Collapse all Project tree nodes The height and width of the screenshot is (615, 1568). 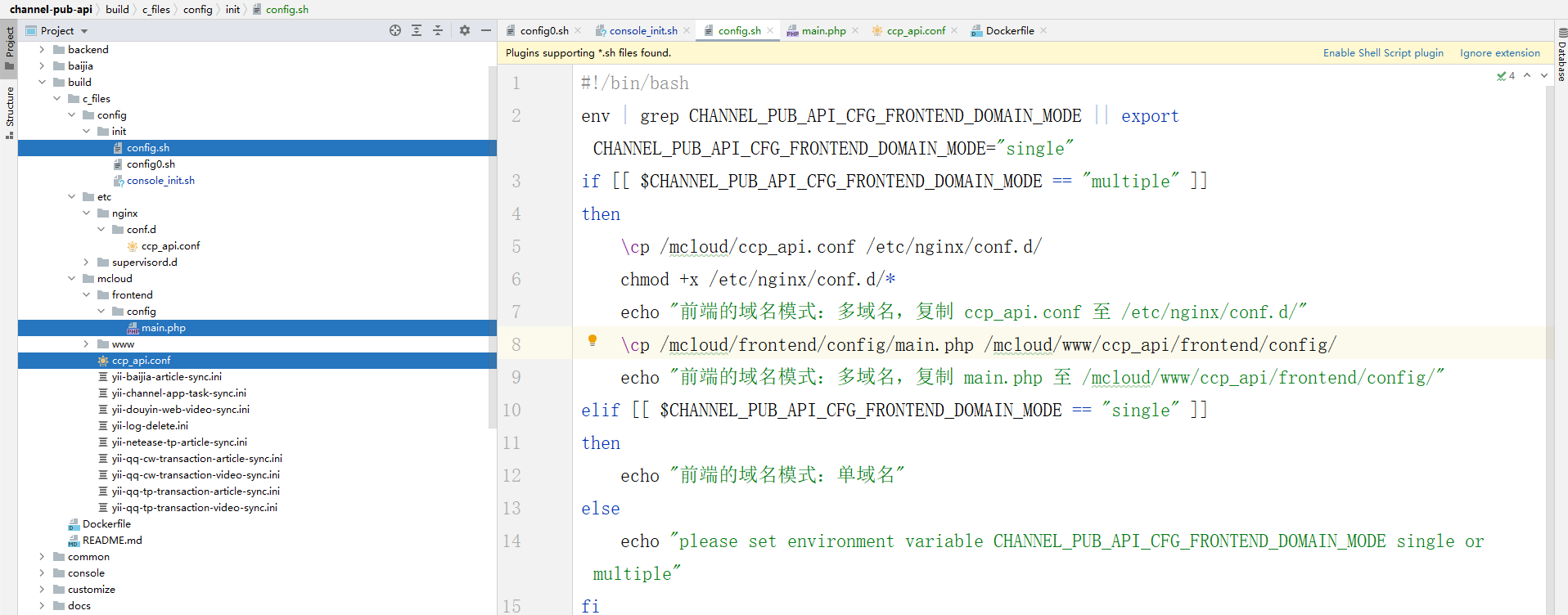[x=438, y=30]
